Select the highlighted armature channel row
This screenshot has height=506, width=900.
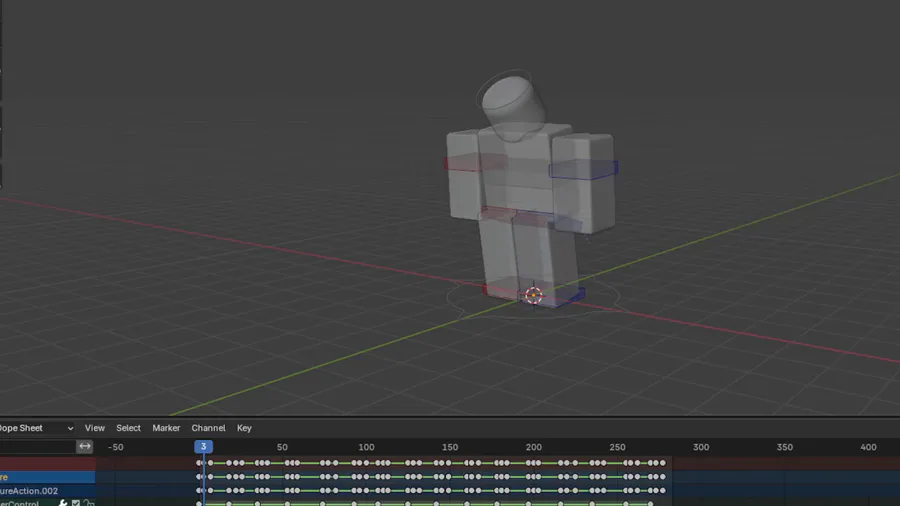(48, 477)
